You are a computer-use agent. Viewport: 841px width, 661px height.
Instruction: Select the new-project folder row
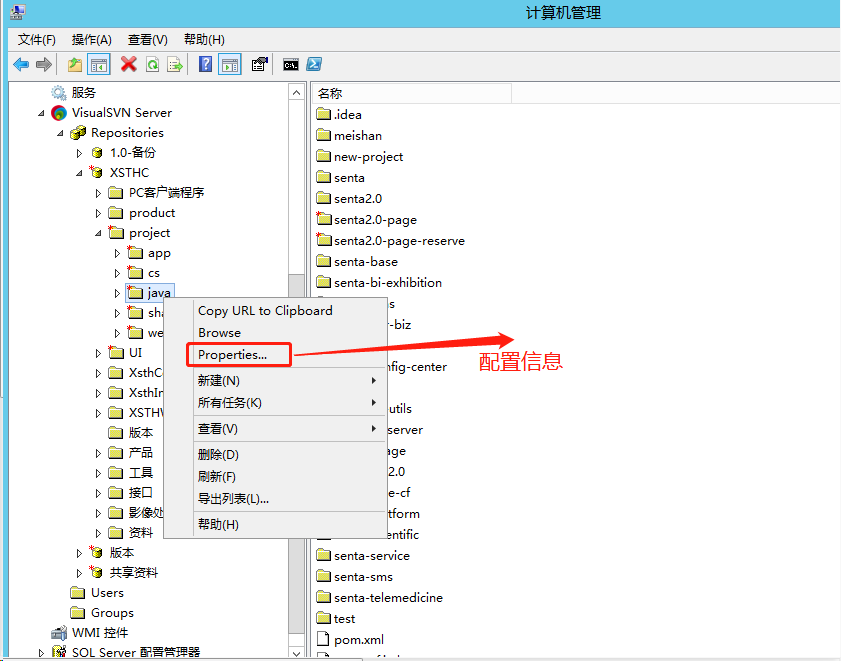[x=360, y=157]
